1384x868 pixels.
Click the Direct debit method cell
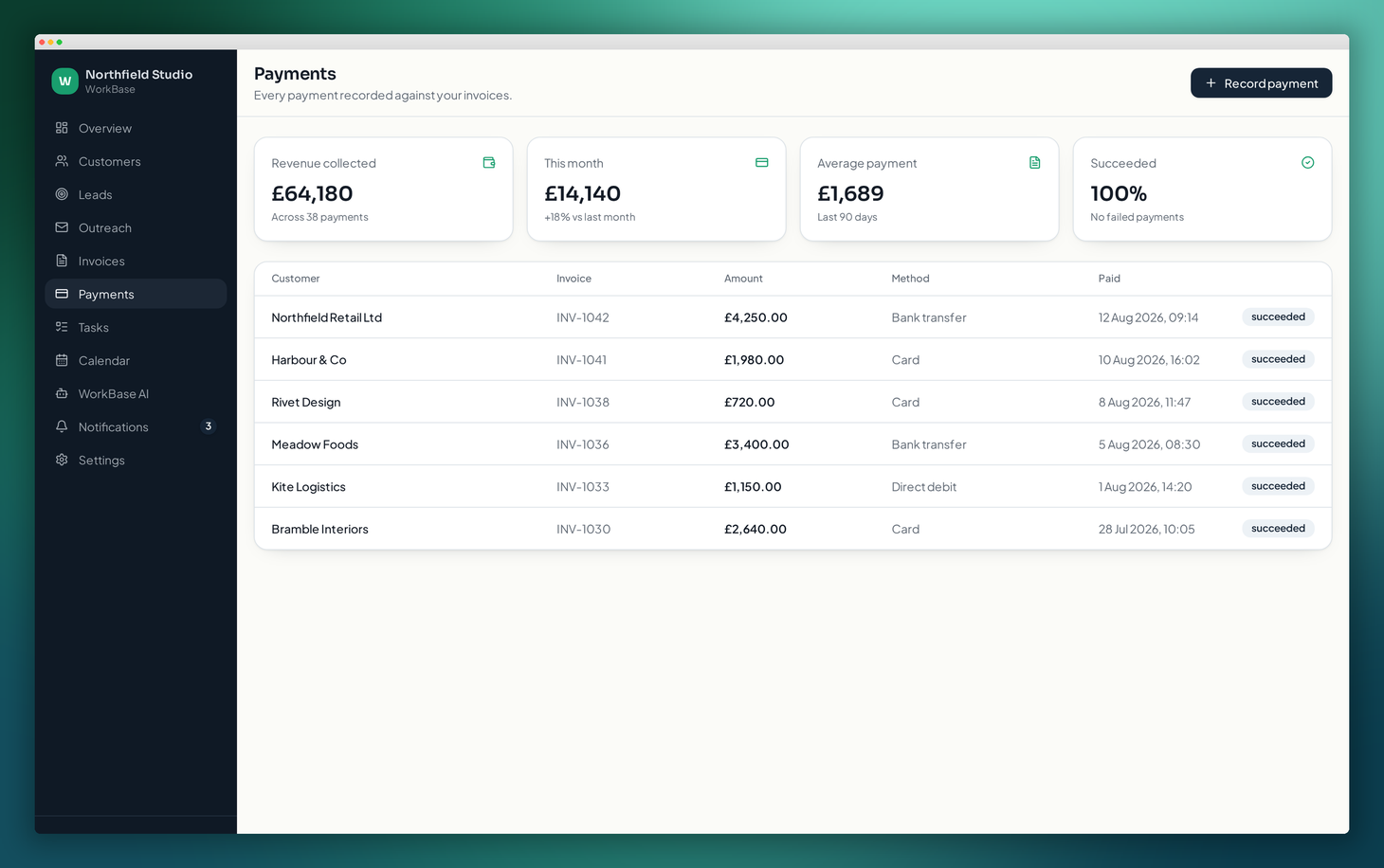tap(923, 487)
